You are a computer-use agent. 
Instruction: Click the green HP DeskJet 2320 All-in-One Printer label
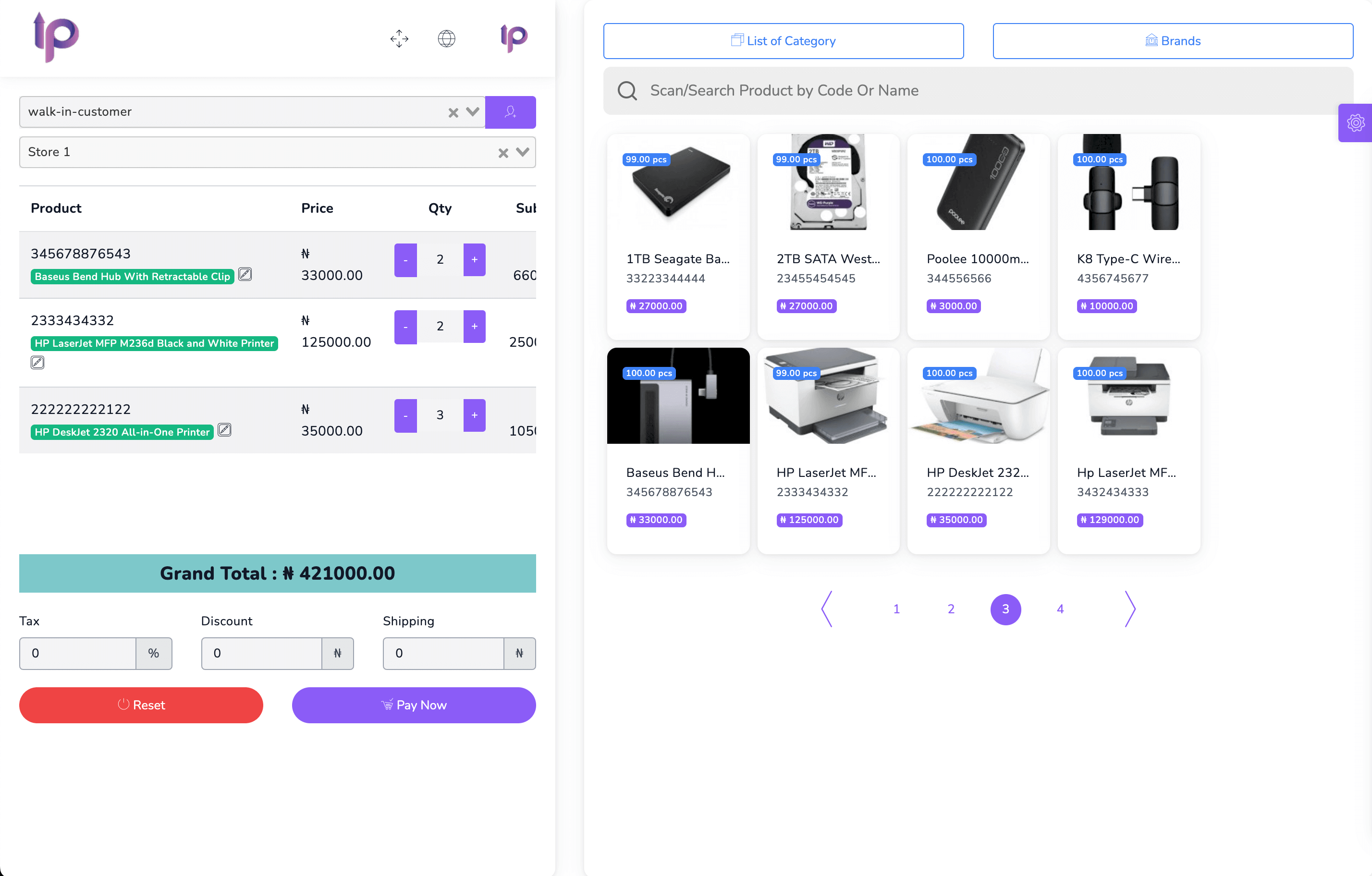click(122, 432)
